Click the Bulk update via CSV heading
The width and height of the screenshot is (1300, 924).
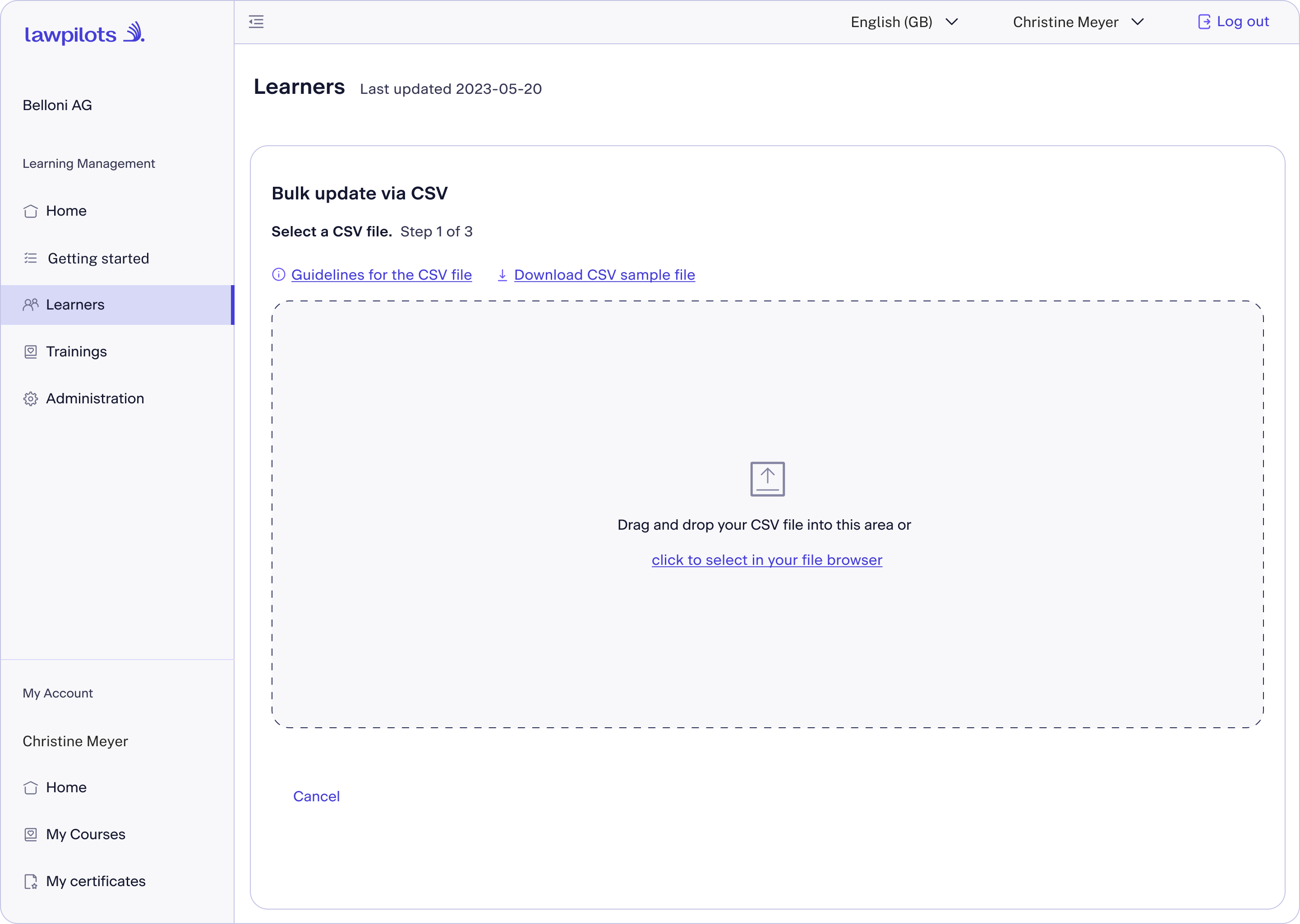(x=360, y=194)
